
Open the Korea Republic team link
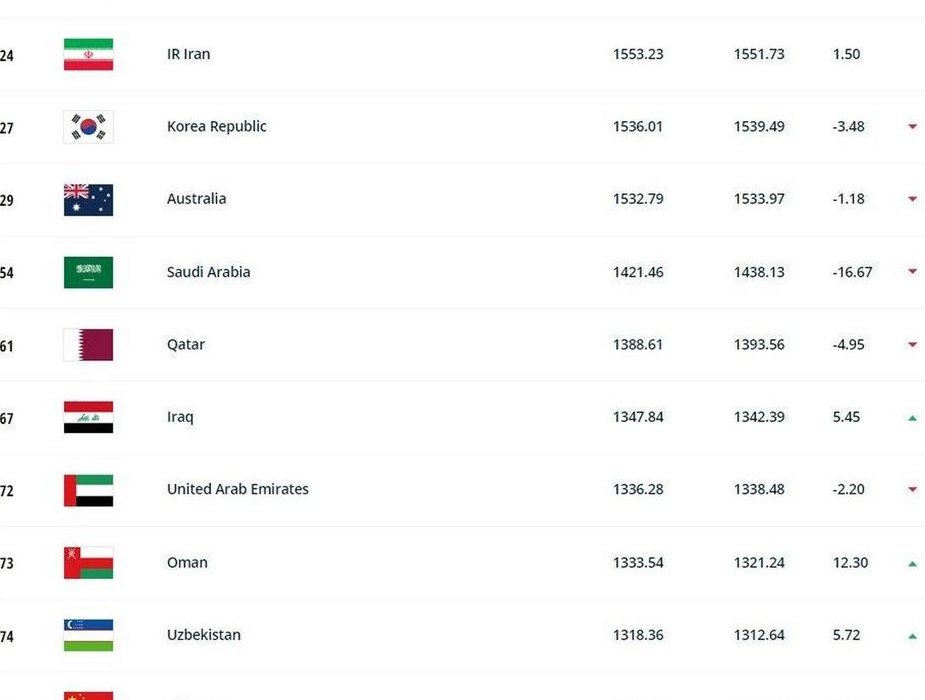pyautogui.click(x=217, y=127)
